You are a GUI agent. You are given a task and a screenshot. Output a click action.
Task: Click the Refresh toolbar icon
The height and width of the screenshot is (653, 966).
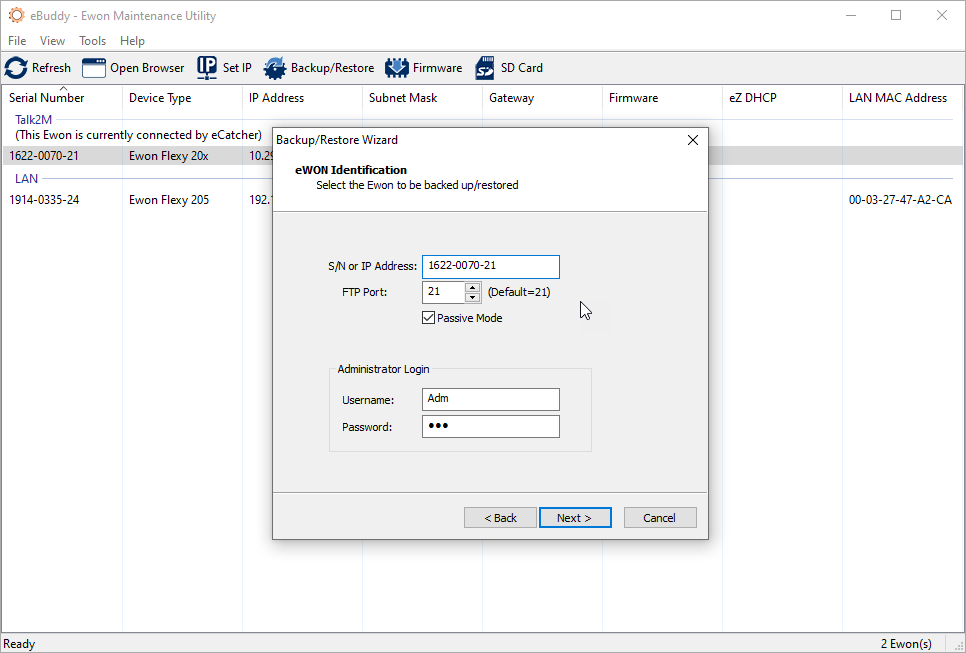coord(16,68)
